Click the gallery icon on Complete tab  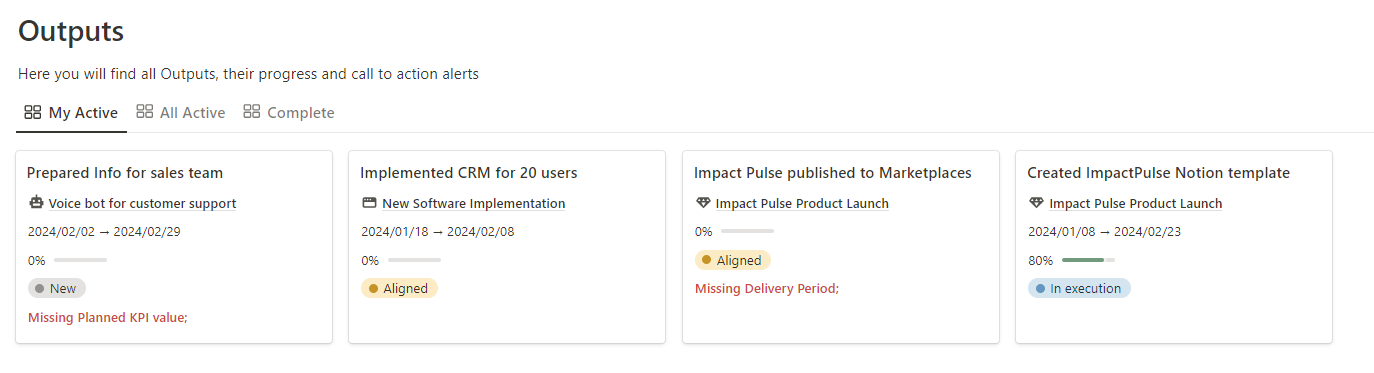pos(251,112)
